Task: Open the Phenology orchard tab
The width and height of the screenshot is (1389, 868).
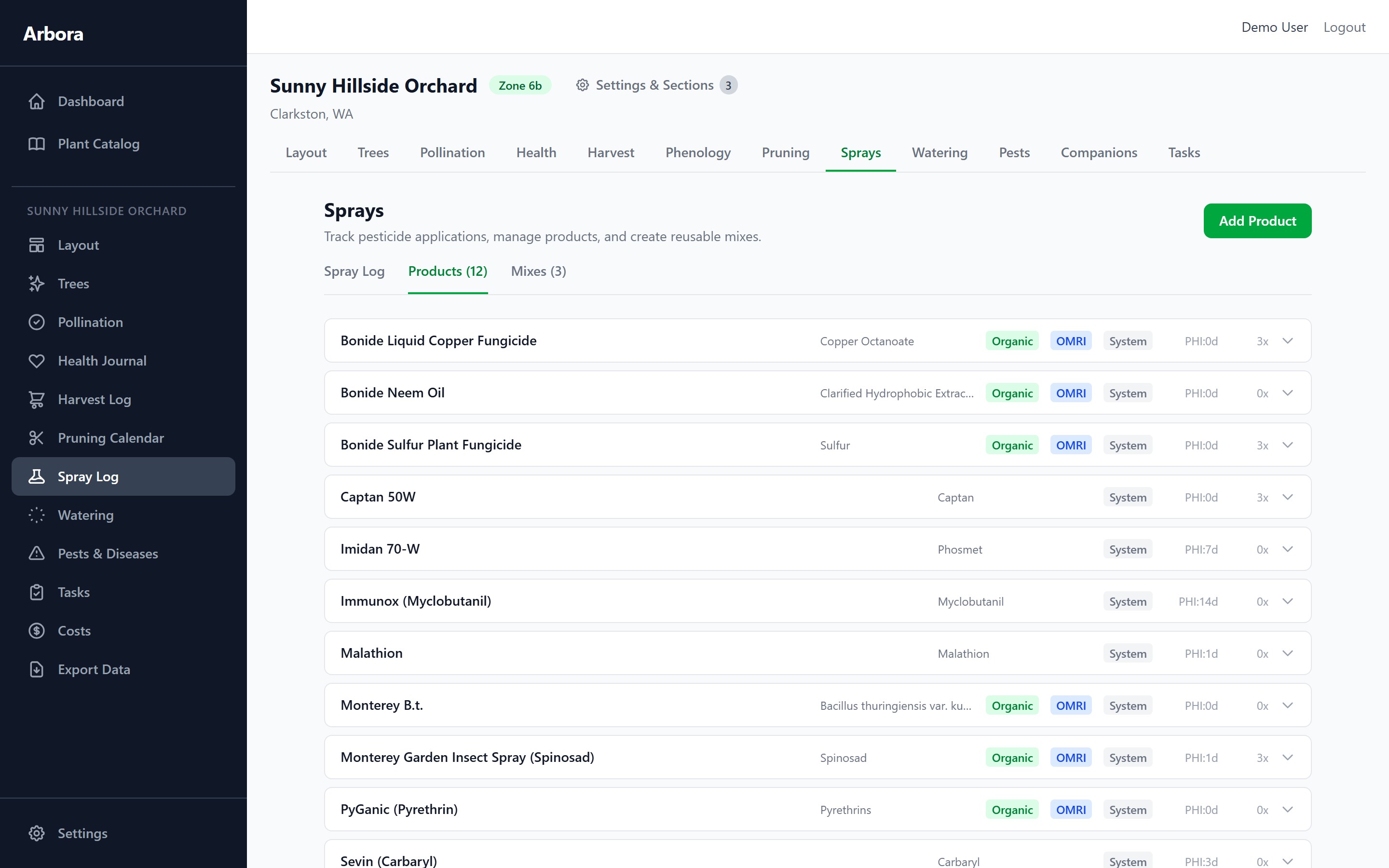Action: coord(697,153)
